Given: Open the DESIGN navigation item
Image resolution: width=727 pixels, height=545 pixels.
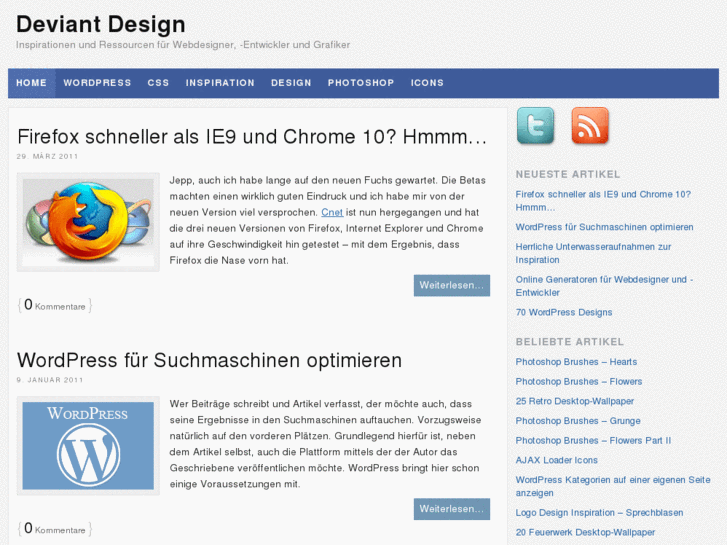Looking at the screenshot, I should pos(291,83).
